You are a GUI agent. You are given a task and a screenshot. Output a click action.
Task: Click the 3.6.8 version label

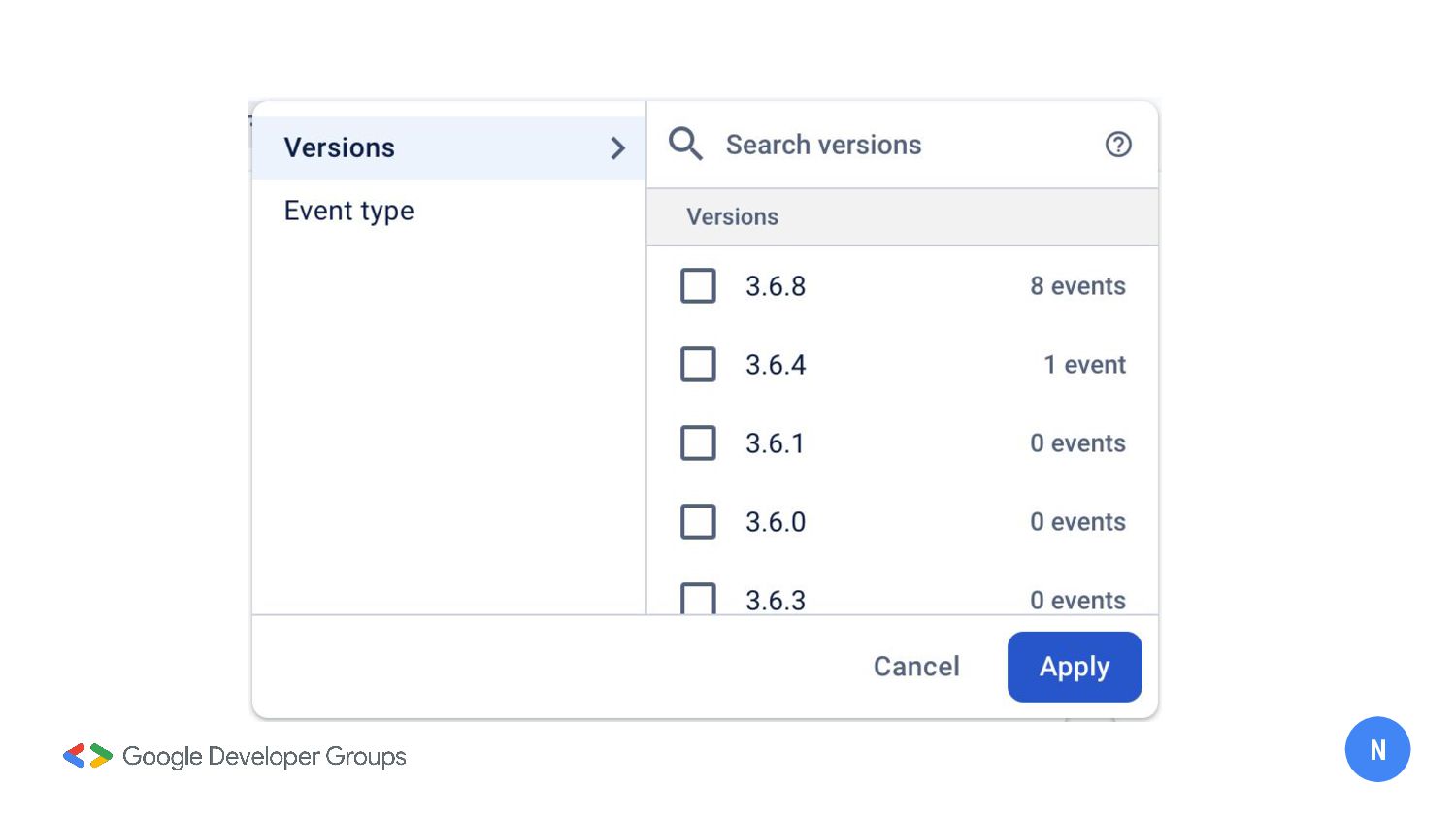(776, 286)
